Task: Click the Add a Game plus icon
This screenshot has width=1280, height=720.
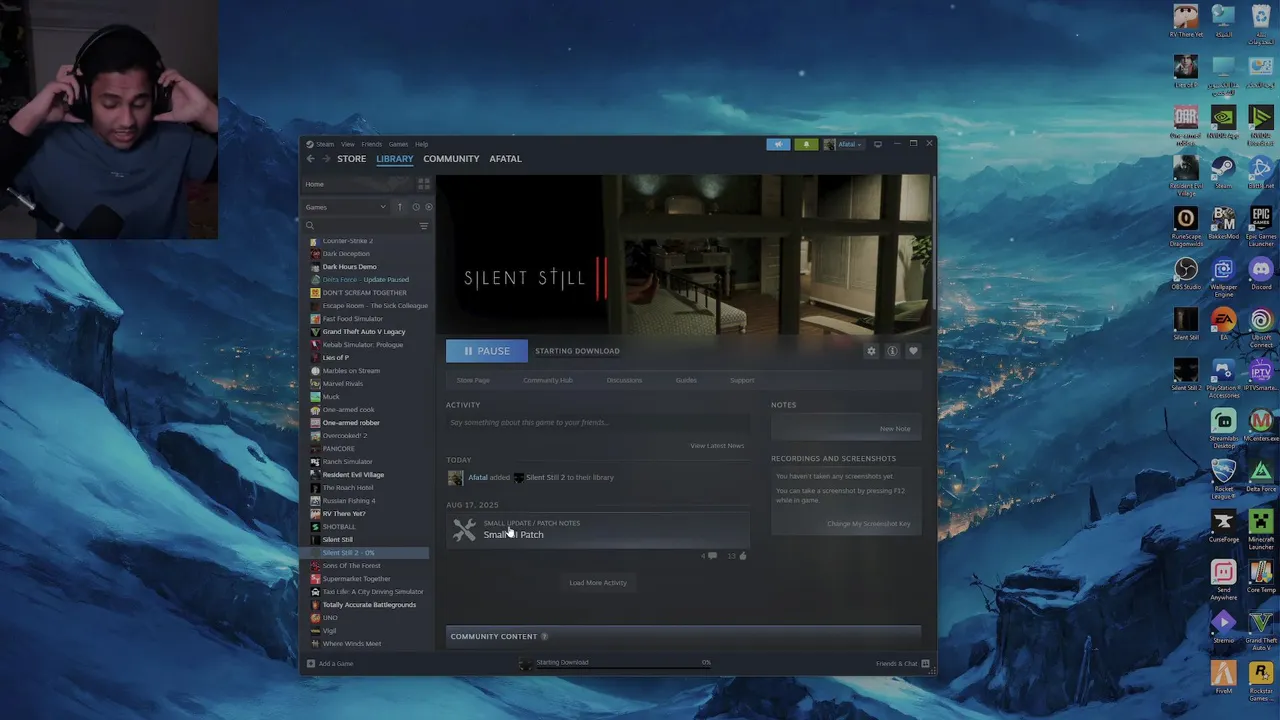Action: [311, 663]
